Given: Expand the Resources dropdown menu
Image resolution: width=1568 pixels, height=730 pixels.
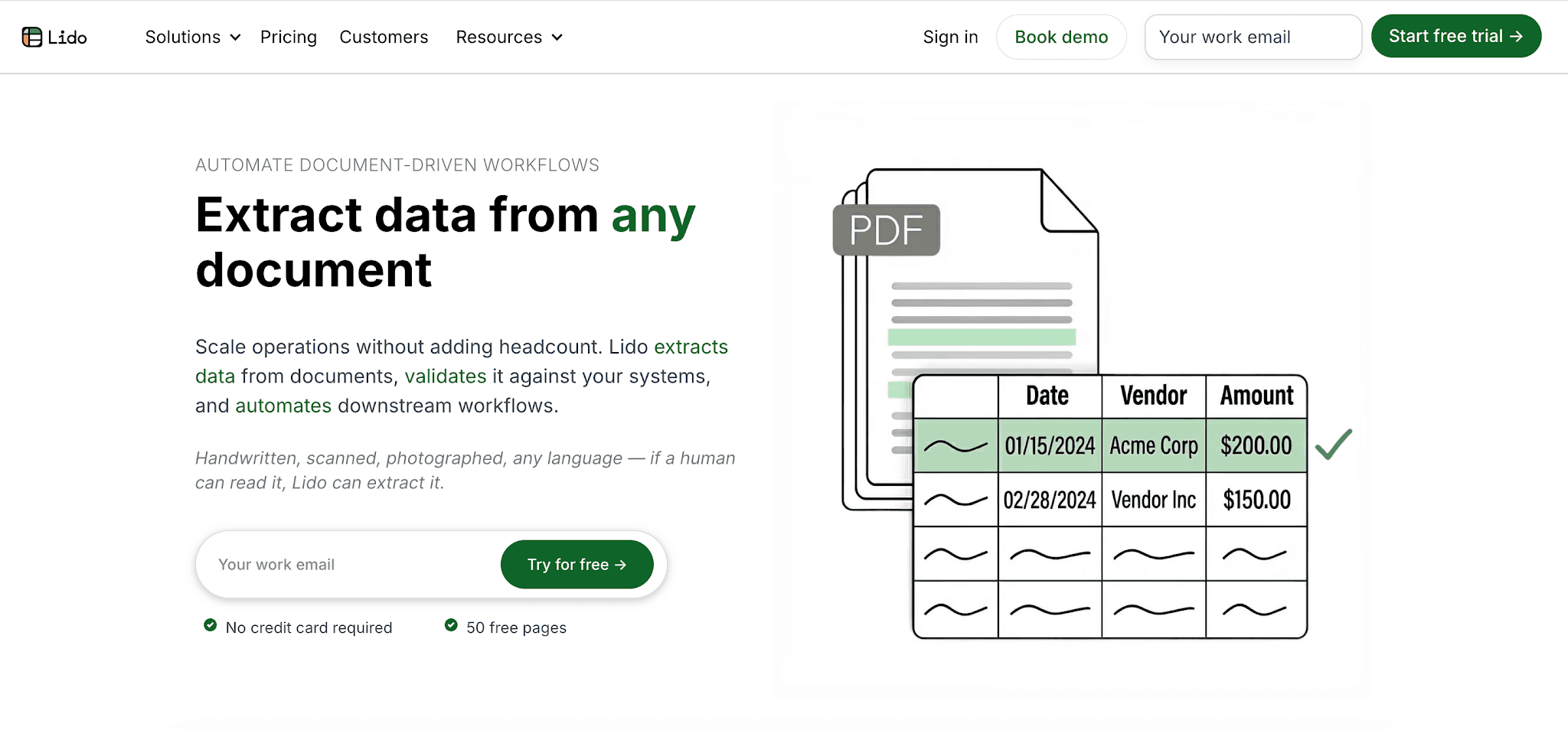Looking at the screenshot, I should tap(509, 37).
